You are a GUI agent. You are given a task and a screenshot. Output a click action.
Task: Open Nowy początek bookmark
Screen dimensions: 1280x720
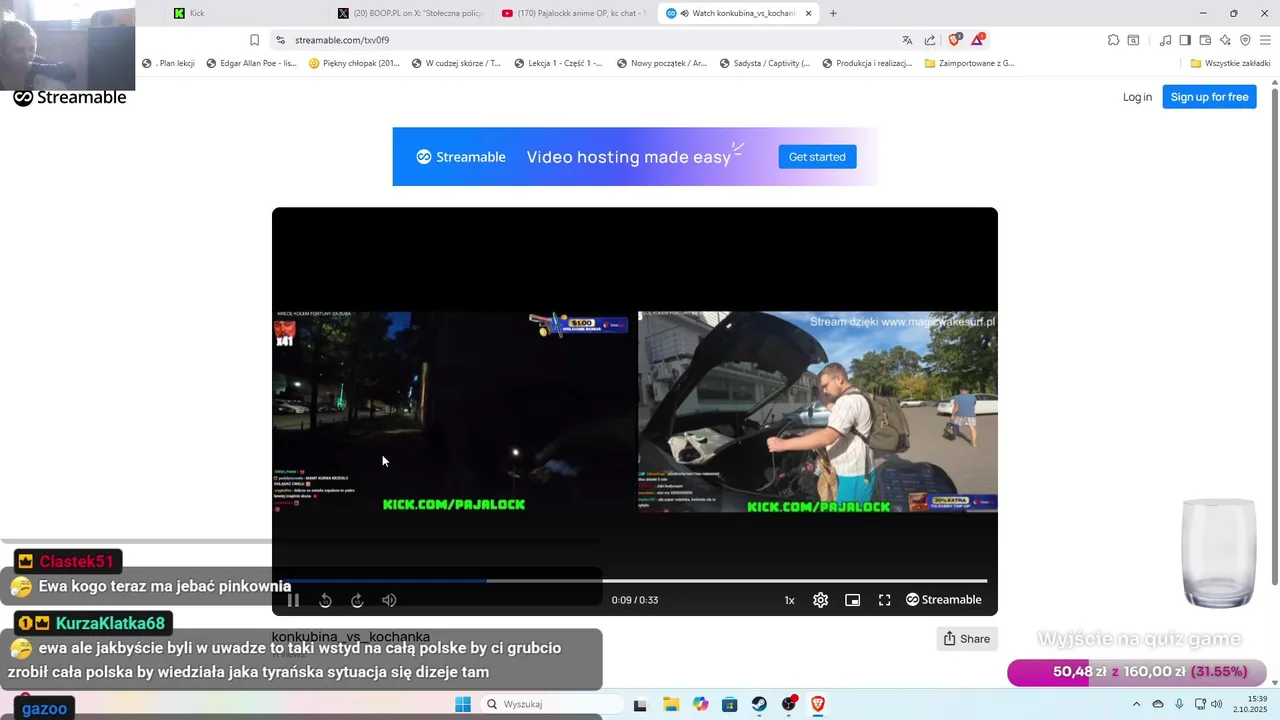click(x=662, y=63)
